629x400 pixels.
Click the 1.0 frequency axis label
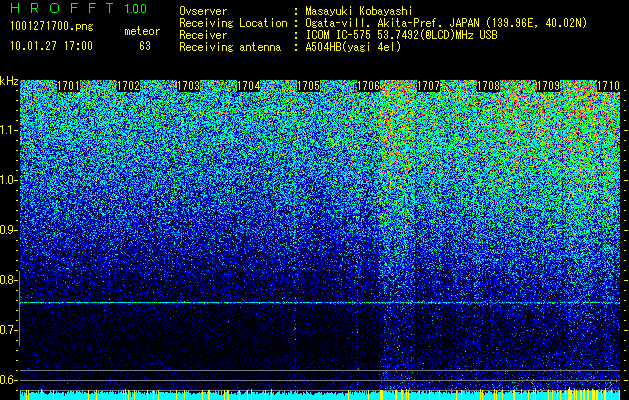point(8,180)
